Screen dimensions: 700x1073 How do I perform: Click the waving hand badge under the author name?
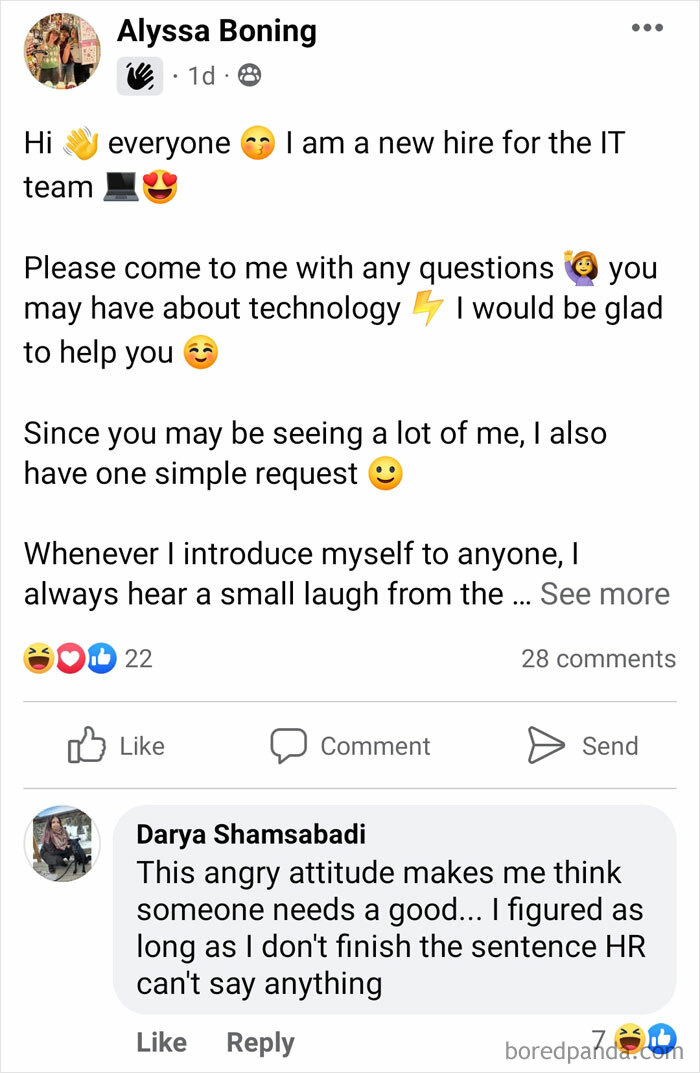click(x=140, y=75)
